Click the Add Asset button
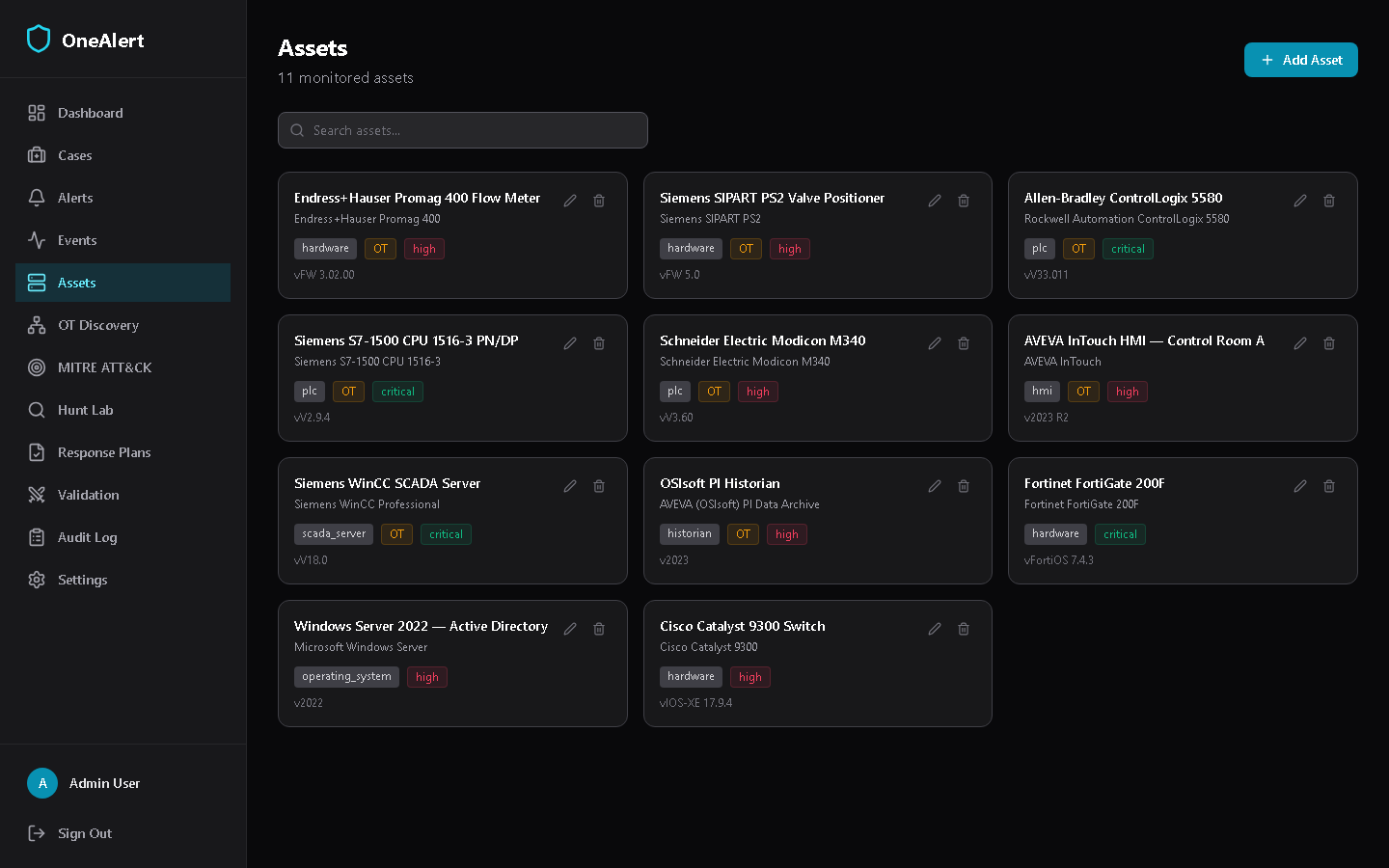Image resolution: width=1389 pixels, height=868 pixels. pyautogui.click(x=1300, y=60)
